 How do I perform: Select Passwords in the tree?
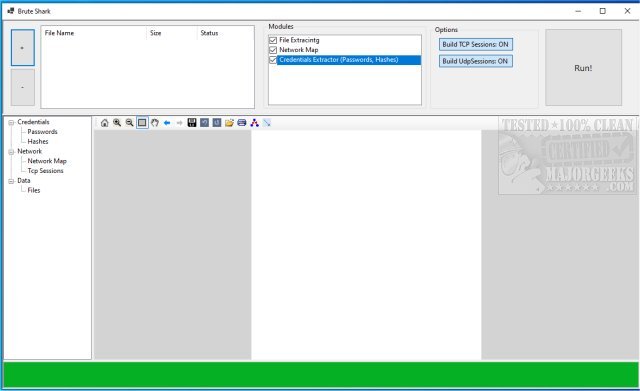(x=42, y=132)
